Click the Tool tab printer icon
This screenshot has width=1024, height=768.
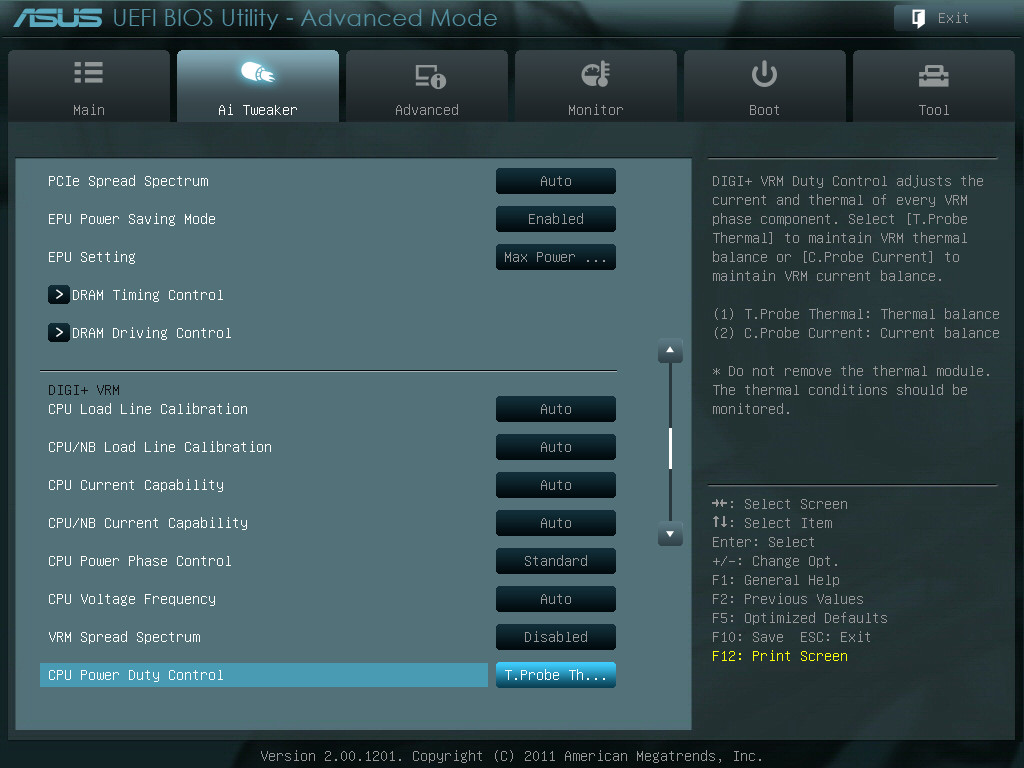(933, 76)
